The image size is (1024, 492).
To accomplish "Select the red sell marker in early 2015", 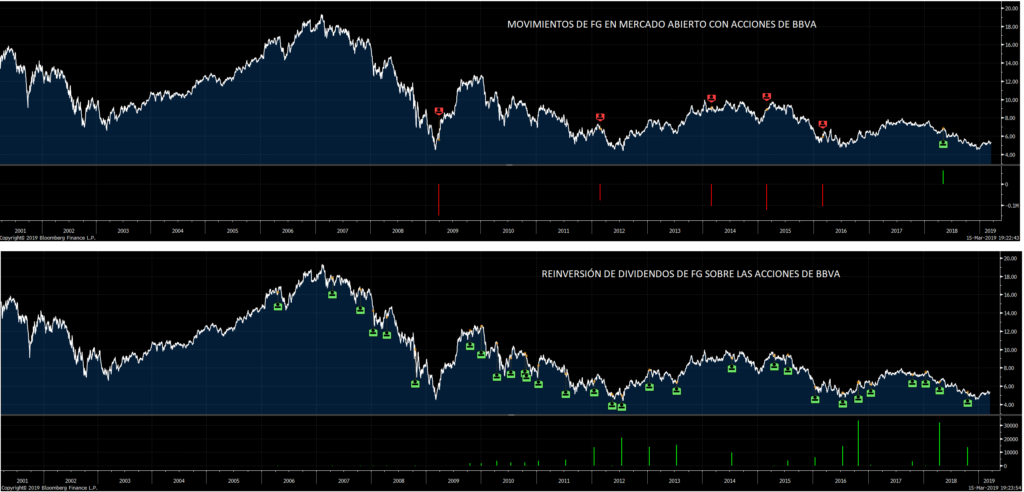I will click(x=767, y=97).
